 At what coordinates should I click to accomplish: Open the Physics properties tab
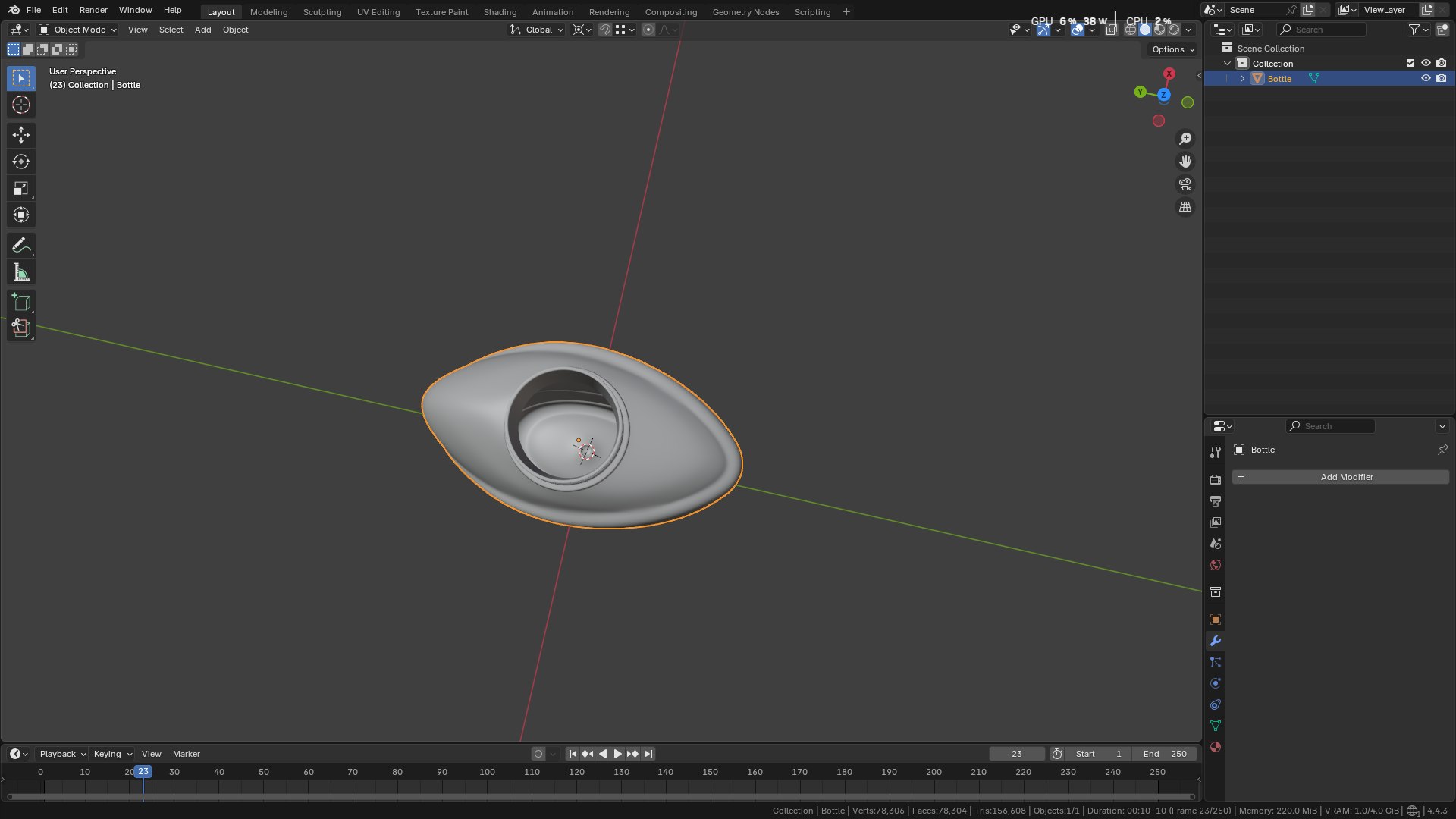1216,683
